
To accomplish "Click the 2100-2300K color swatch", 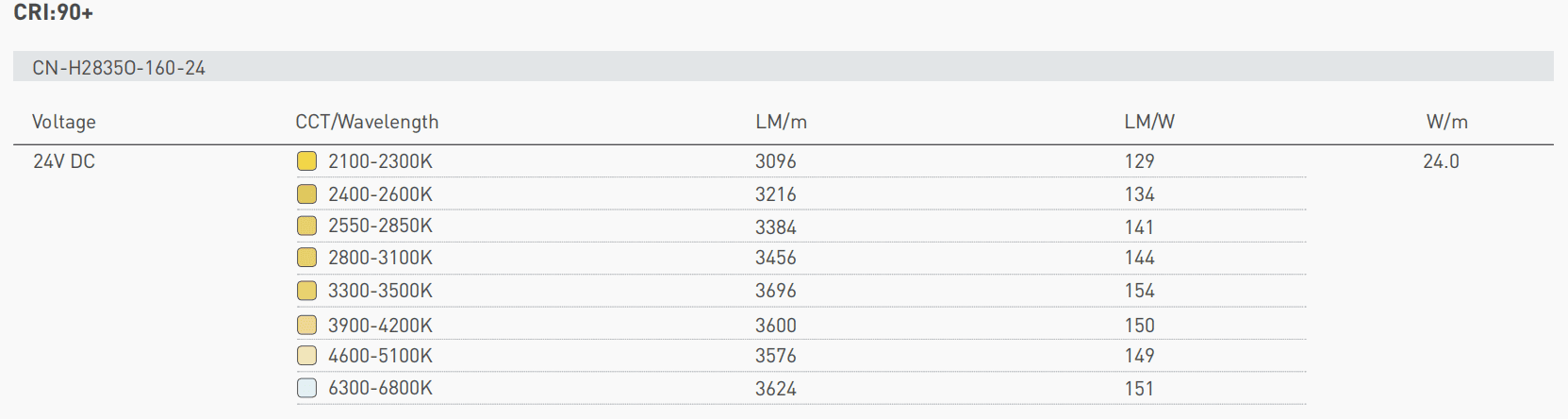I will tap(306, 161).
